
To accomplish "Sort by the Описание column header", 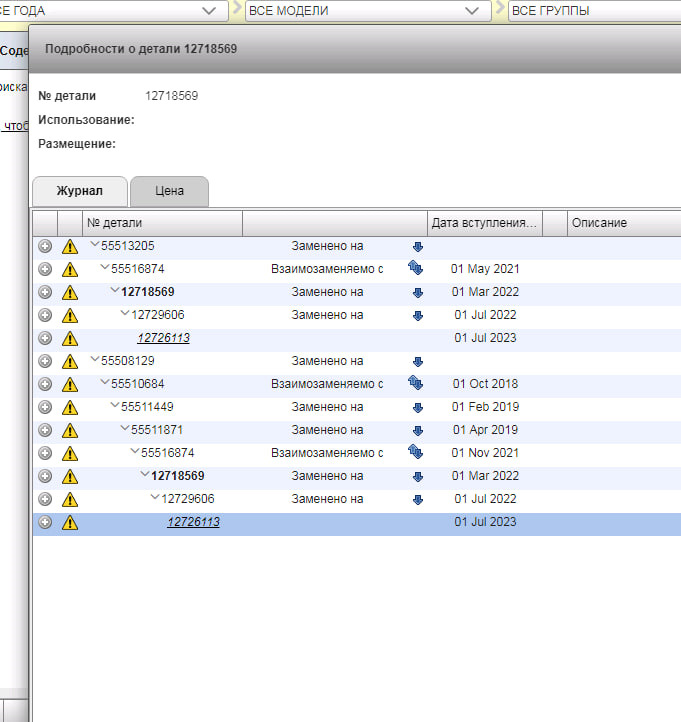I will pyautogui.click(x=599, y=222).
